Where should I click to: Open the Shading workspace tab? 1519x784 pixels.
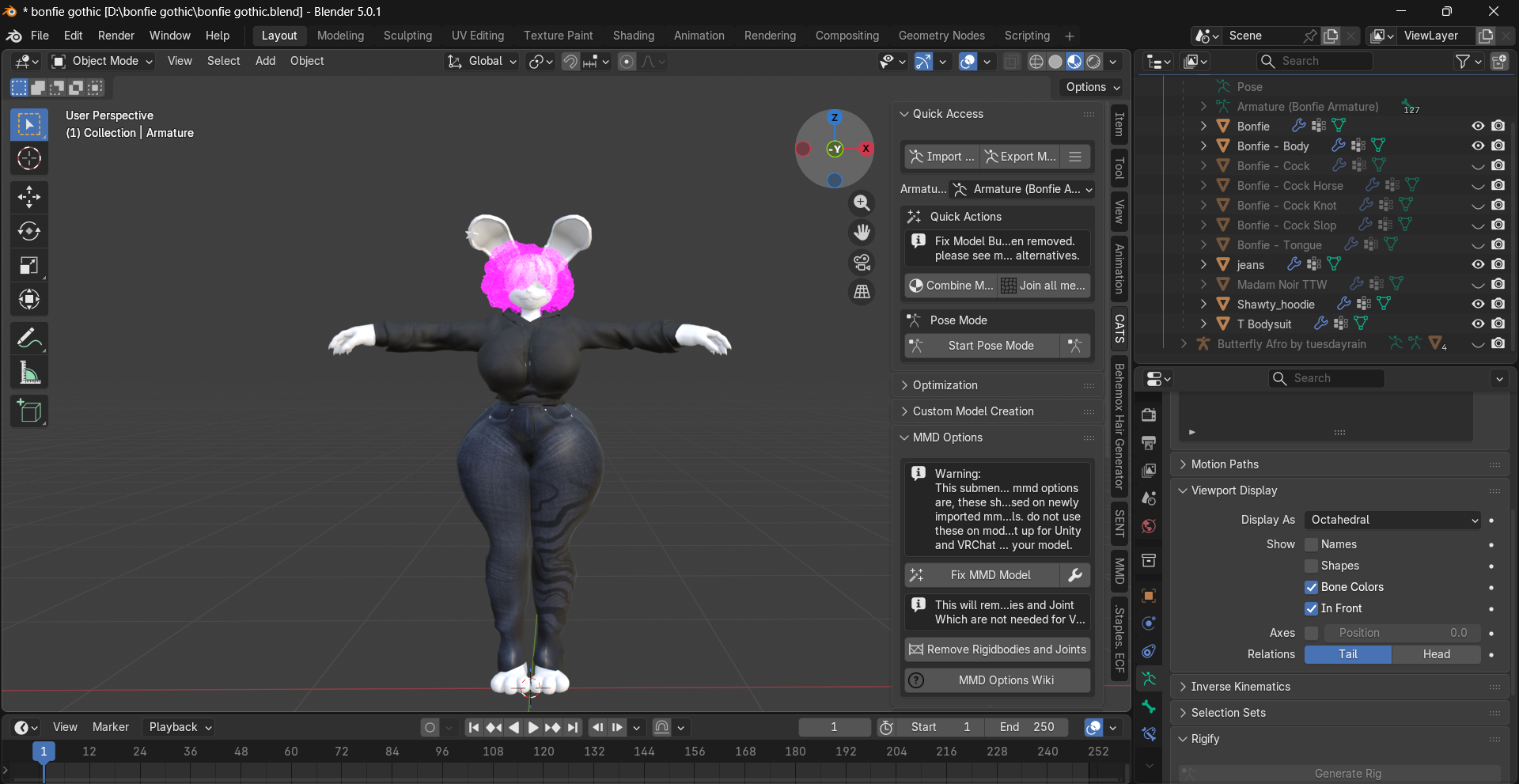pos(633,36)
